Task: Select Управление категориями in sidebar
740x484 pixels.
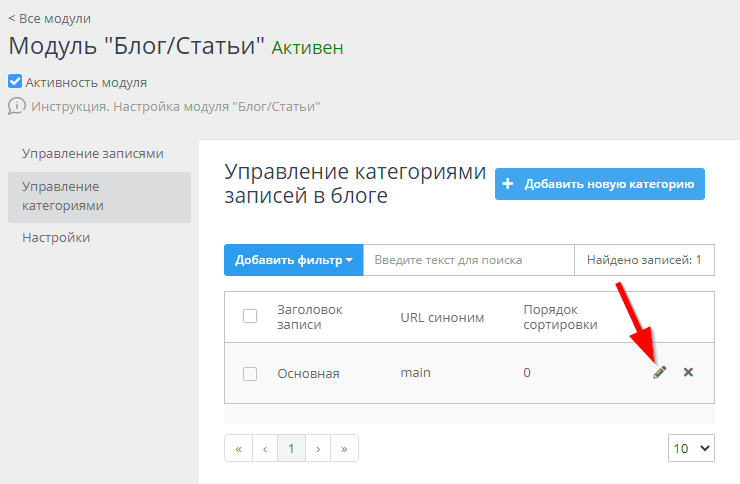Action: coord(98,196)
